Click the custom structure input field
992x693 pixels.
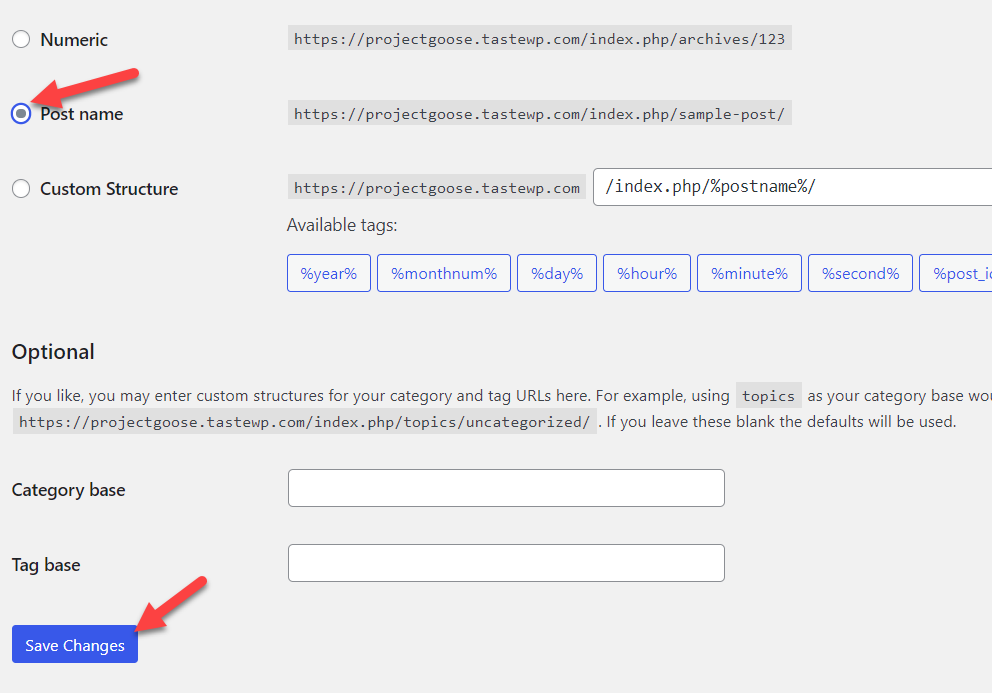click(x=792, y=187)
